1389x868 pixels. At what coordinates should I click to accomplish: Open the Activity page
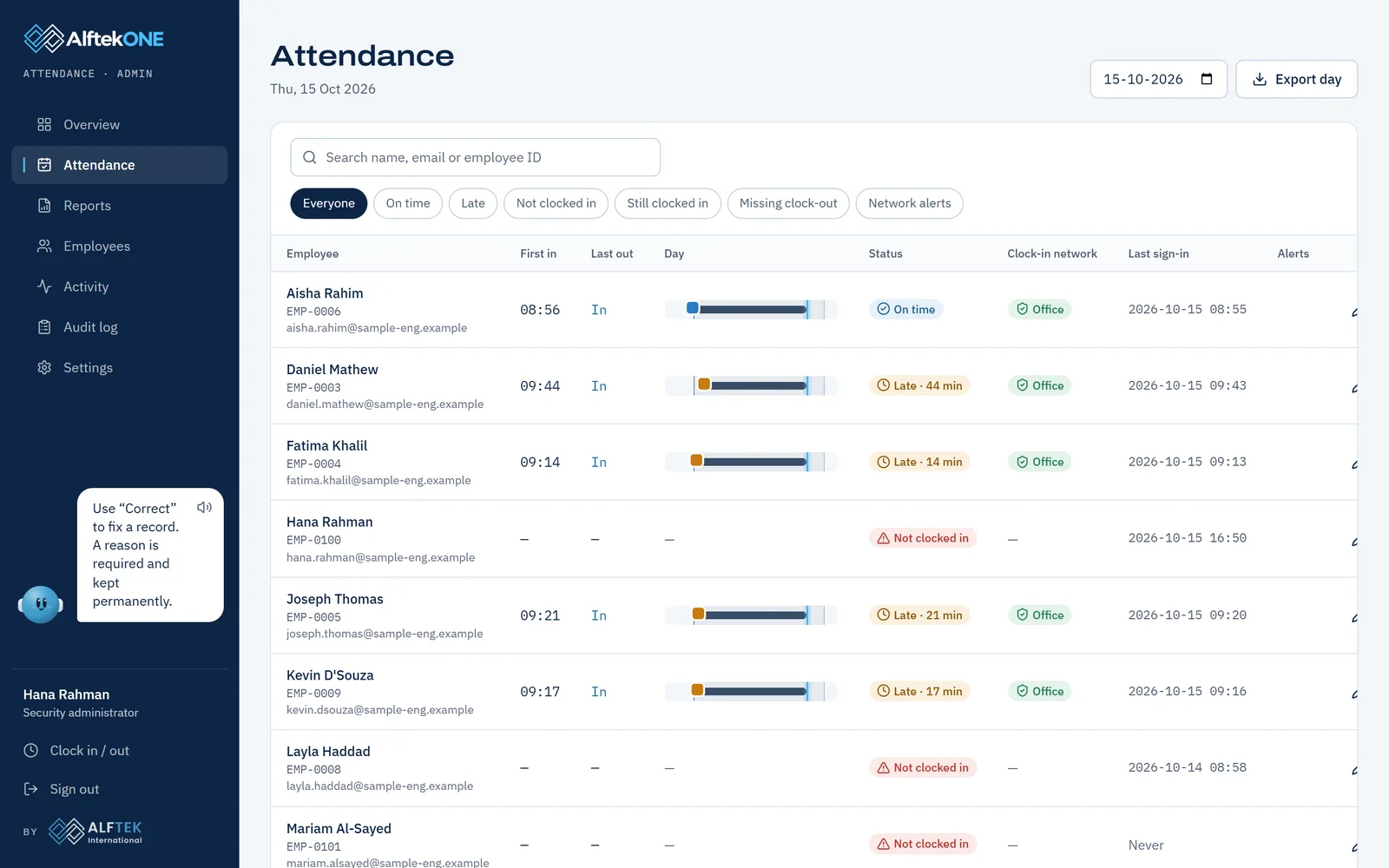click(x=119, y=286)
